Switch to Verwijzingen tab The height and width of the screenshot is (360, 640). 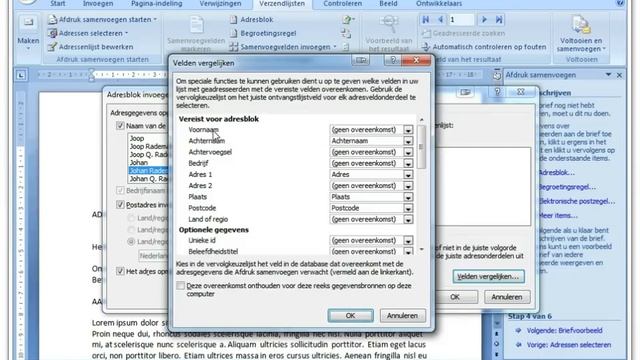(220, 4)
